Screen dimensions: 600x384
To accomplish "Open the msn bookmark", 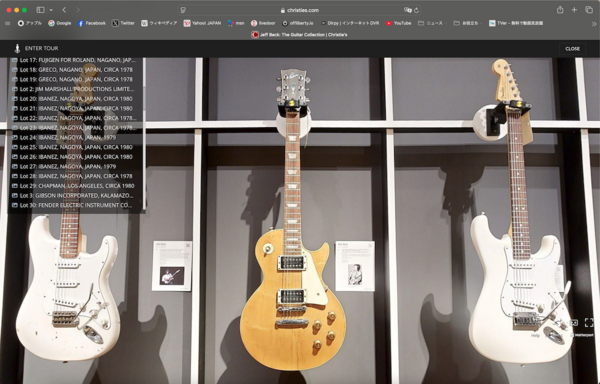I will [x=236, y=23].
